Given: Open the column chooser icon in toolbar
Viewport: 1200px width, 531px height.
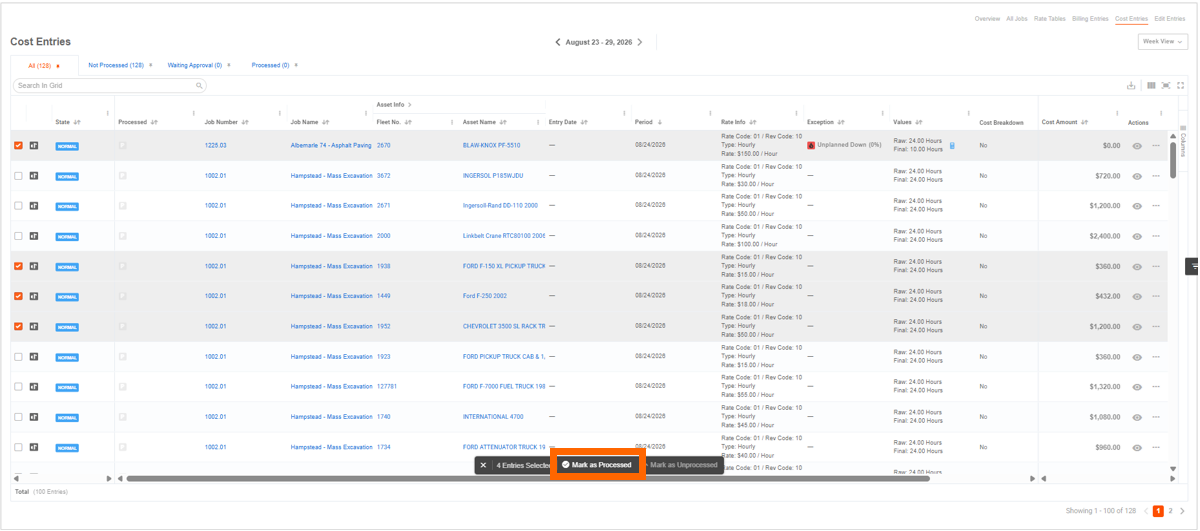Looking at the screenshot, I should point(1151,86).
